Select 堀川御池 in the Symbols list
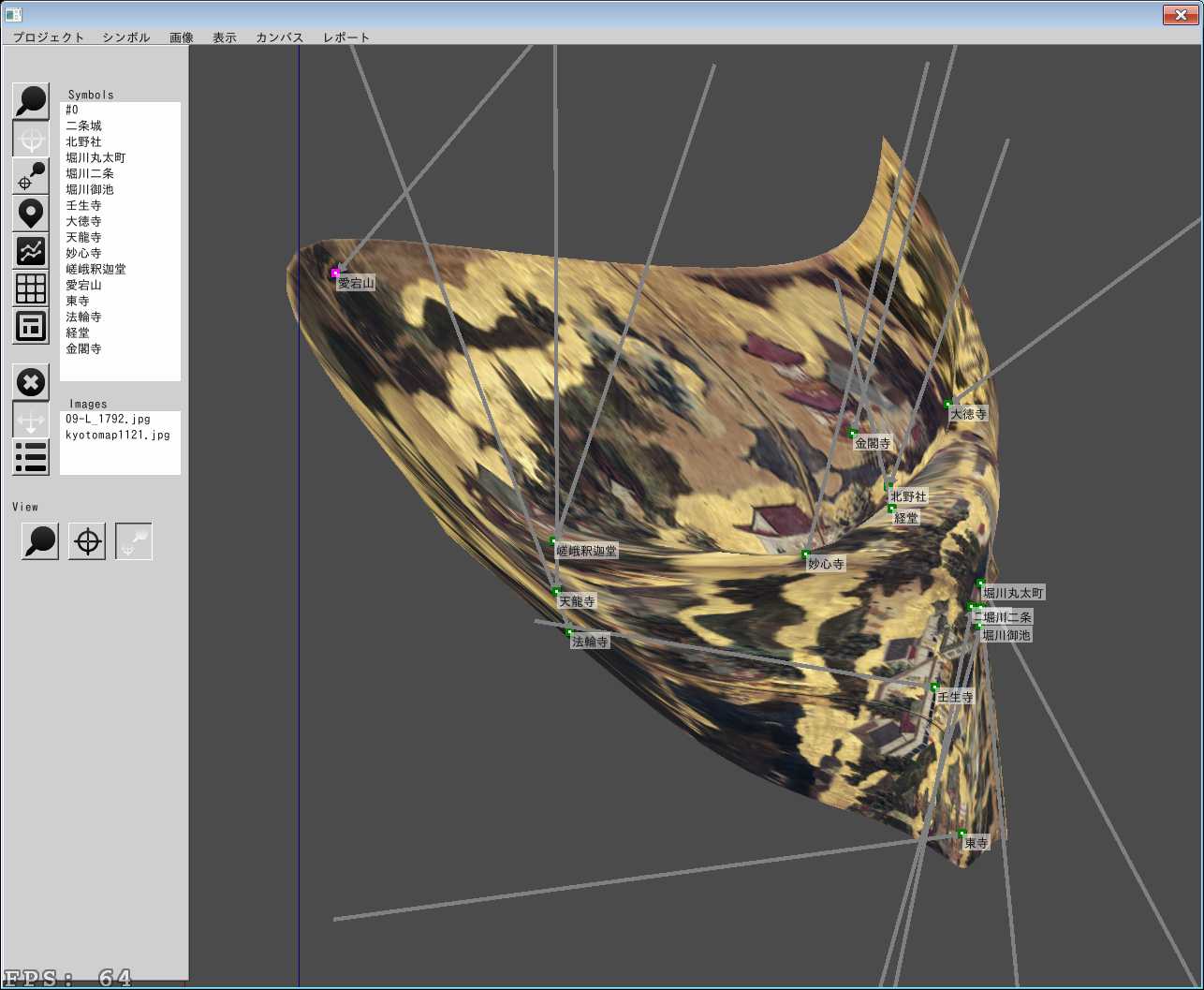This screenshot has height=990, width=1204. (120, 189)
